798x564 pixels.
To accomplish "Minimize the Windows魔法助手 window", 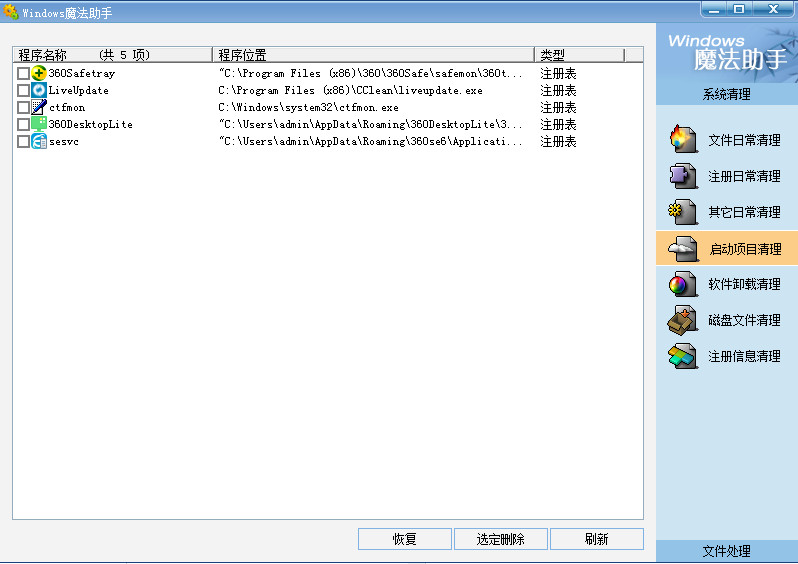I will 715,9.
